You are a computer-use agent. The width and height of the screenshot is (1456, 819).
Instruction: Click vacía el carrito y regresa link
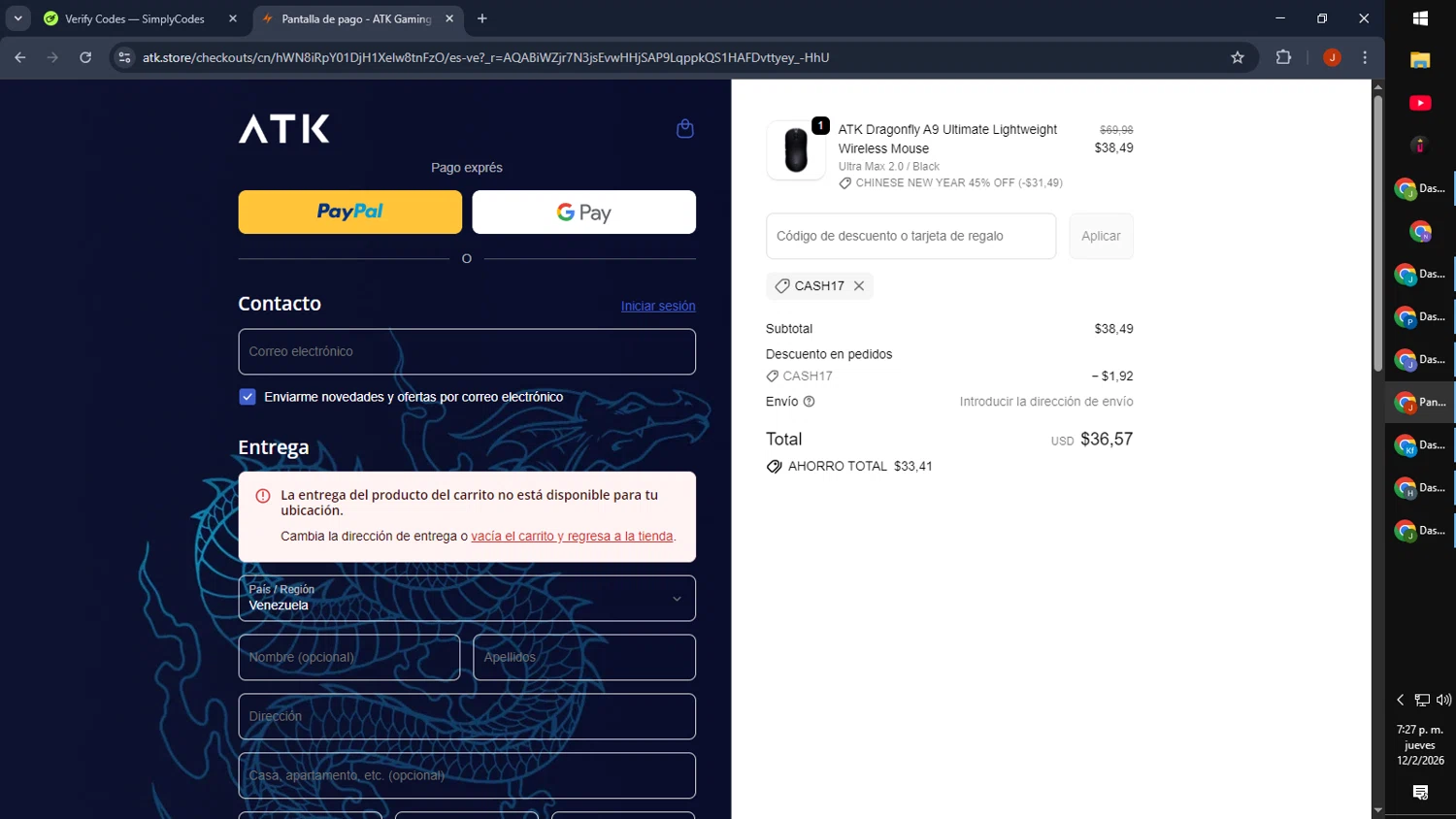(572, 537)
